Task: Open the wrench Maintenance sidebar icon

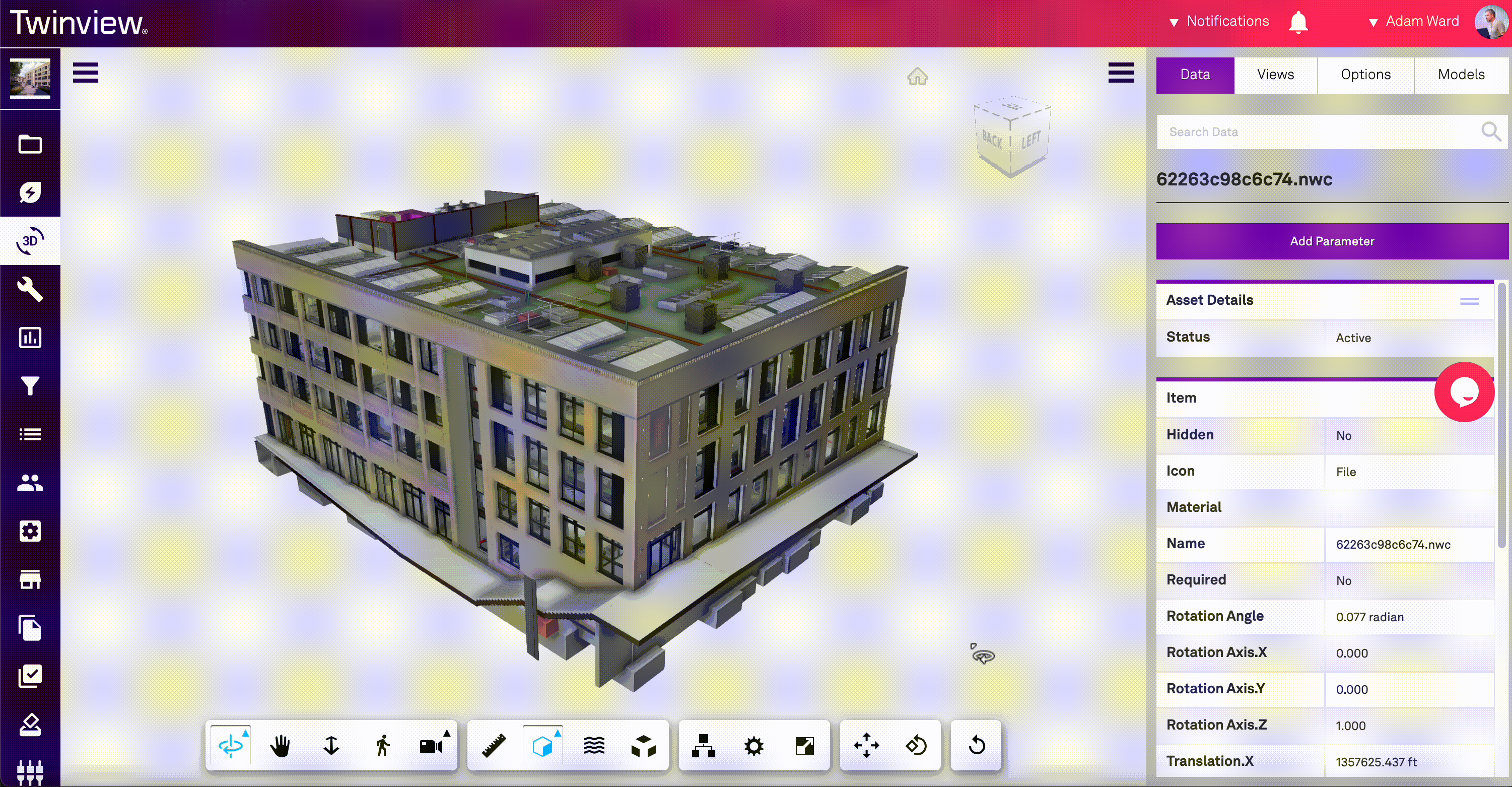Action: (30, 289)
